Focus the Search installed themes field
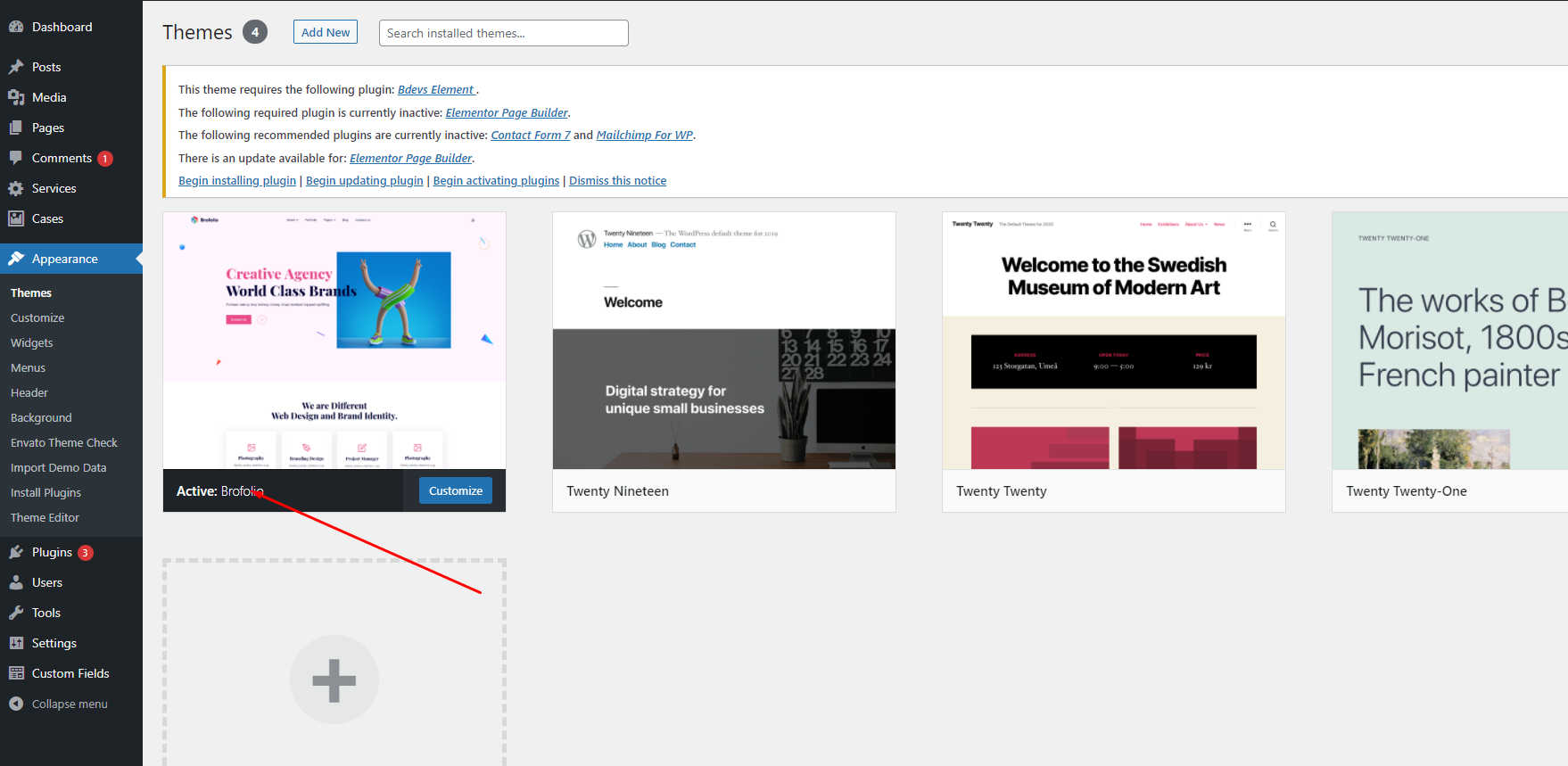The image size is (1568, 766). coord(504,33)
